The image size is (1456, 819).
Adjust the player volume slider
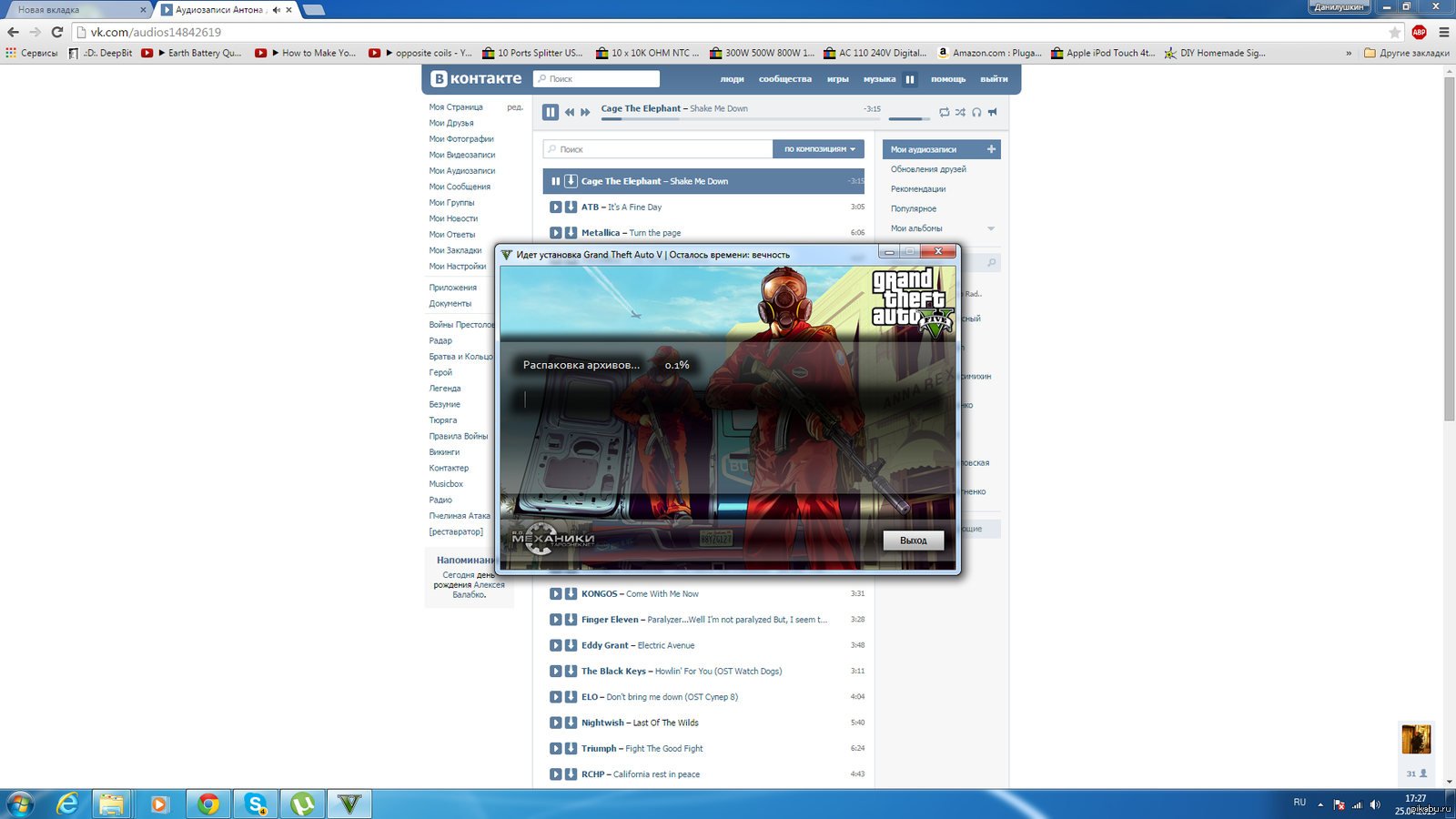pos(909,118)
